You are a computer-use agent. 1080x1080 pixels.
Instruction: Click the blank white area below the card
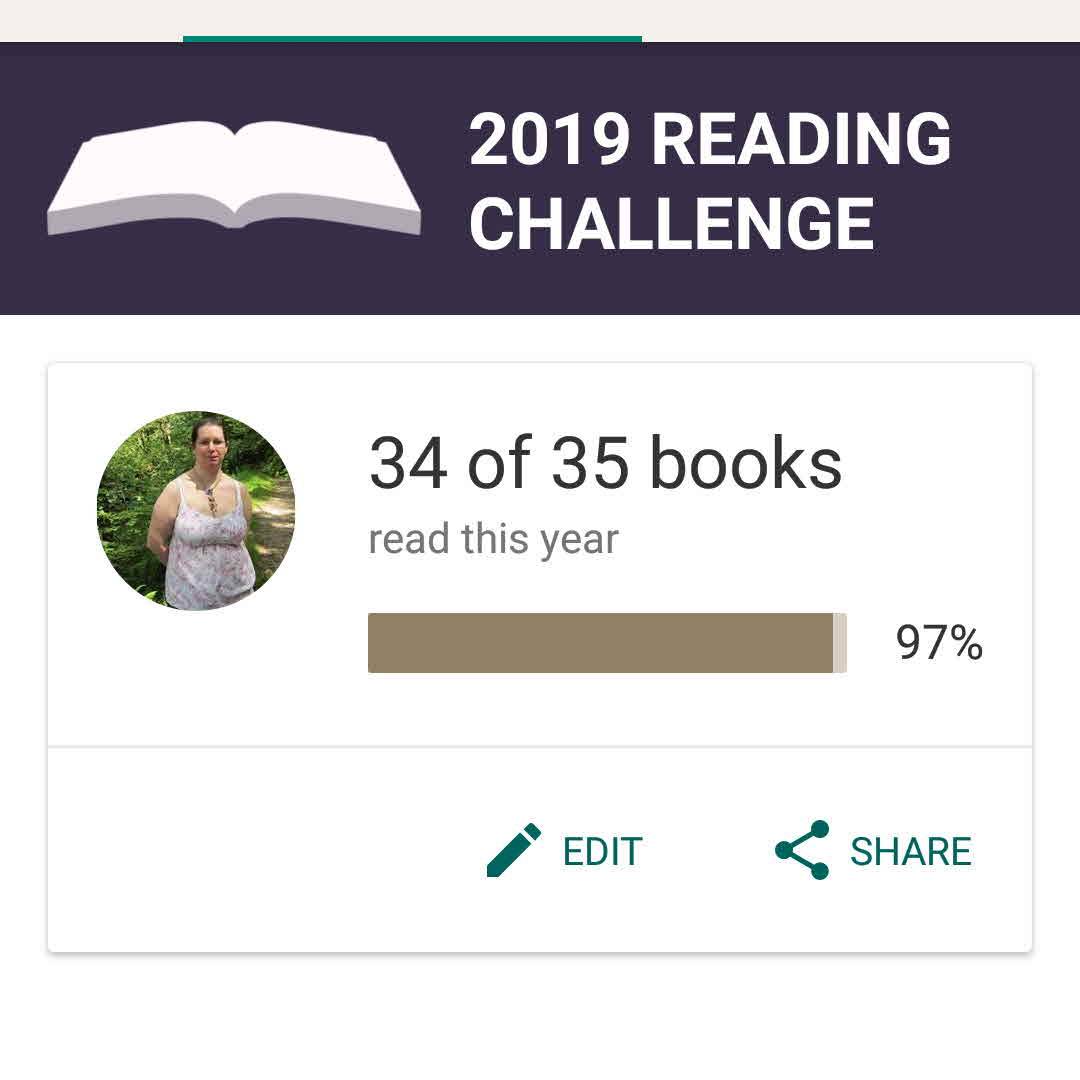[540, 1015]
